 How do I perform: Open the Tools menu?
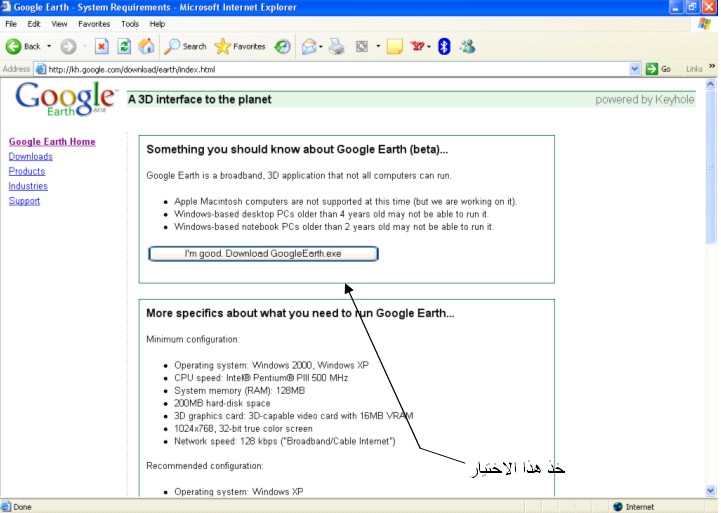point(130,23)
